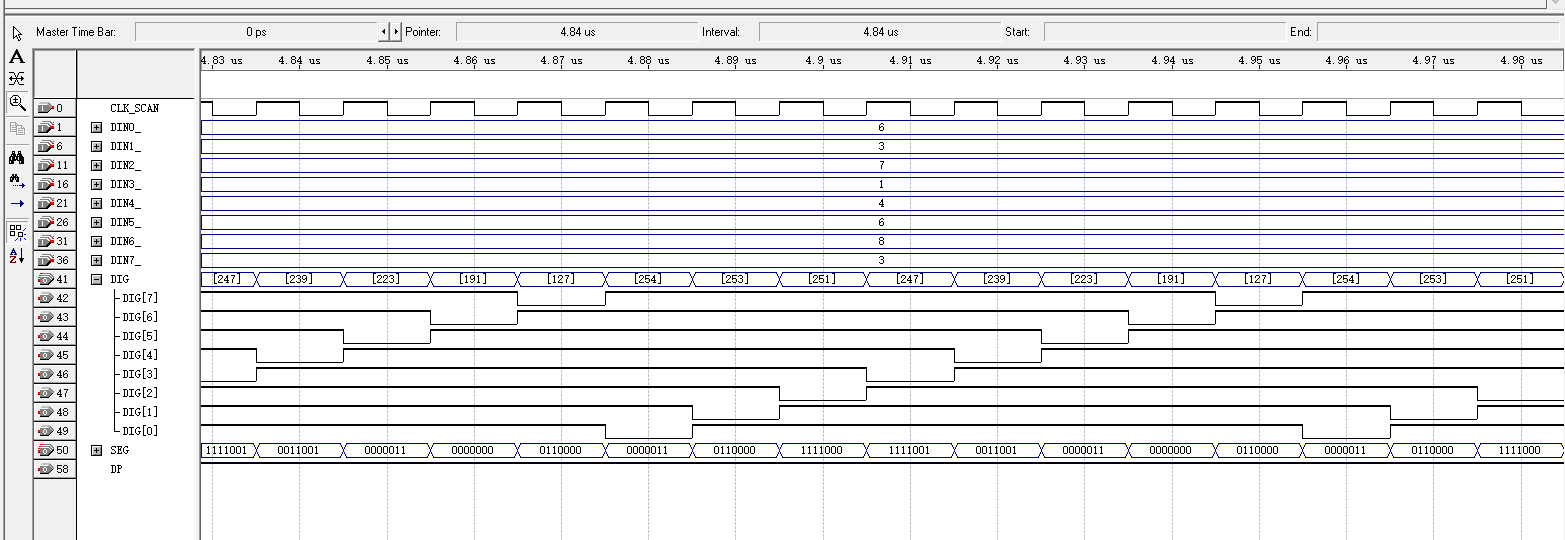Click the first 0000000 SEG value
The height and width of the screenshot is (540, 1565).
click(473, 450)
